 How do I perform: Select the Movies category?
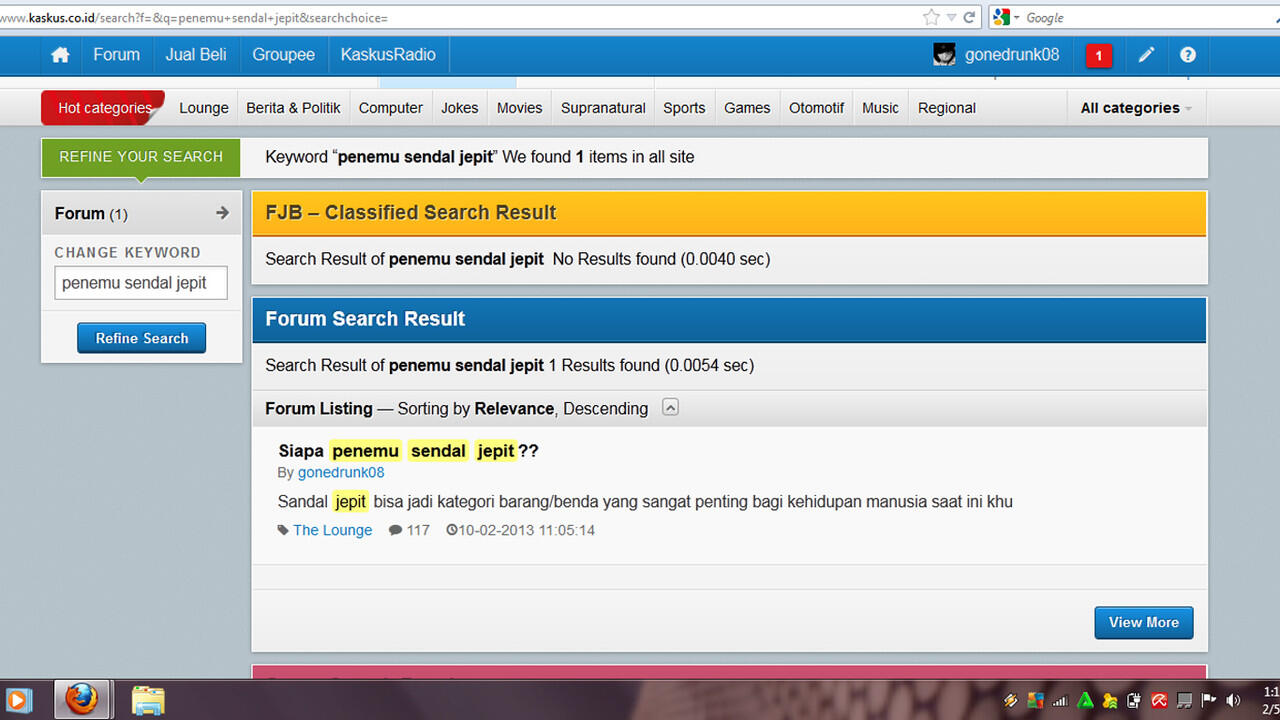tap(520, 108)
